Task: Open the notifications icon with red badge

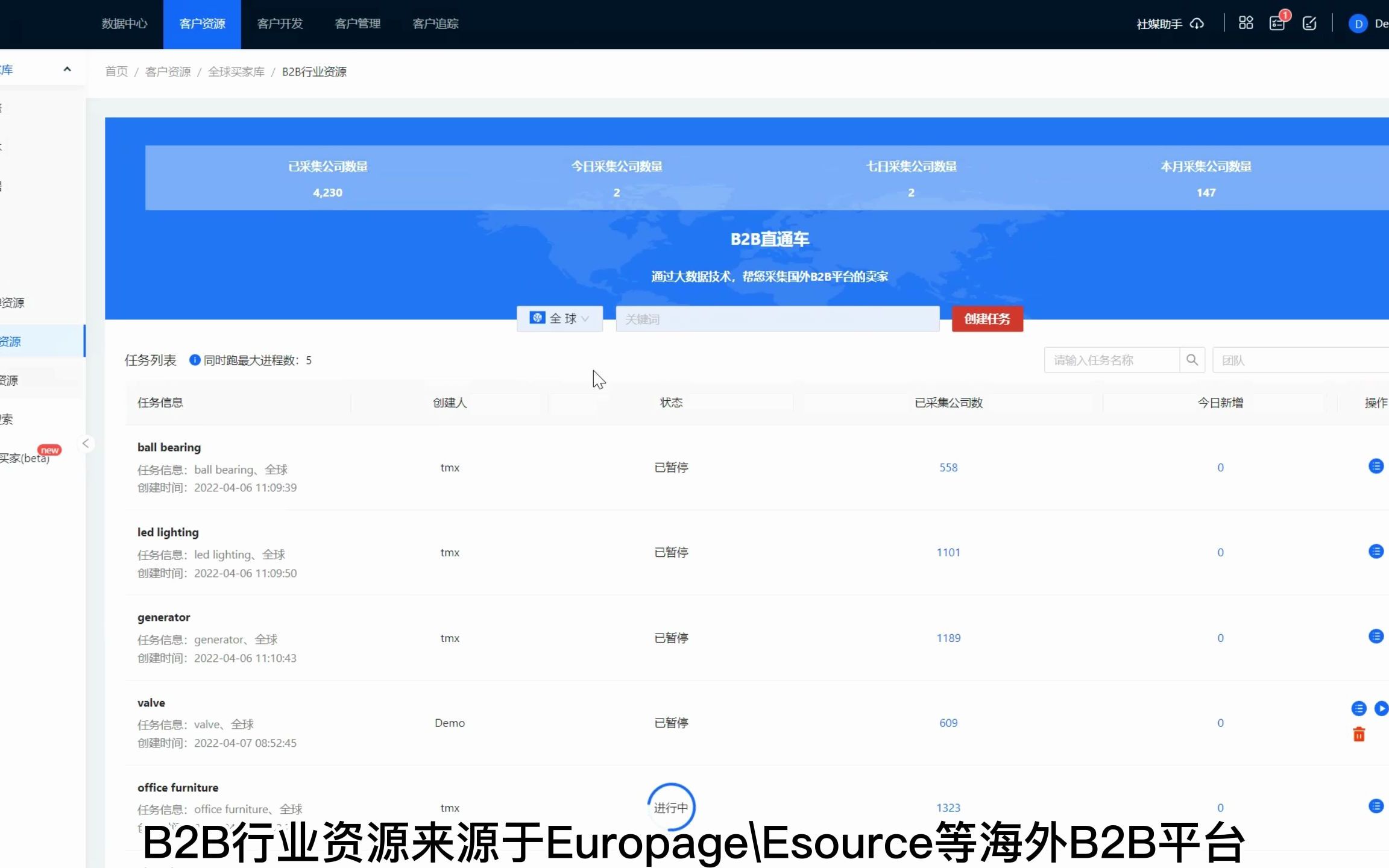Action: coord(1277,23)
